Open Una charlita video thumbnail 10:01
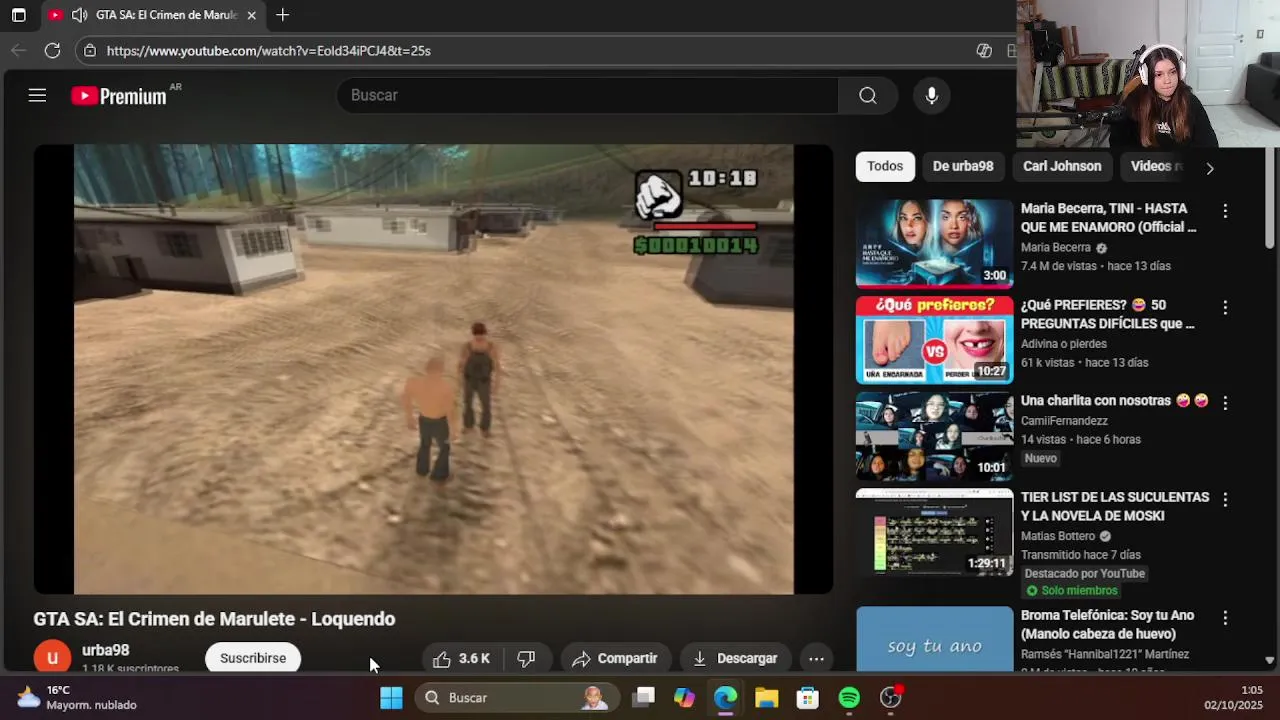Image resolution: width=1280 pixels, height=720 pixels. pos(934,436)
